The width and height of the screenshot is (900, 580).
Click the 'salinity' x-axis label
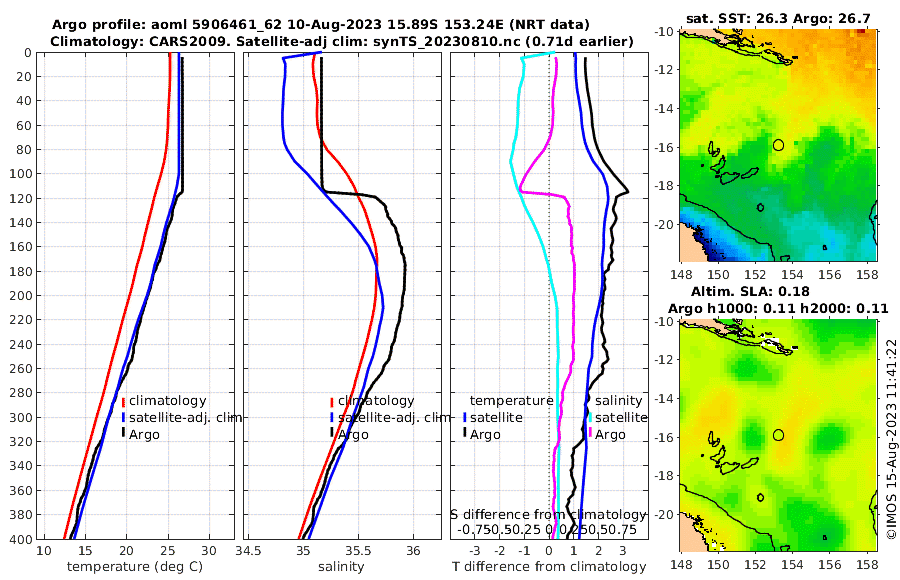(341, 567)
